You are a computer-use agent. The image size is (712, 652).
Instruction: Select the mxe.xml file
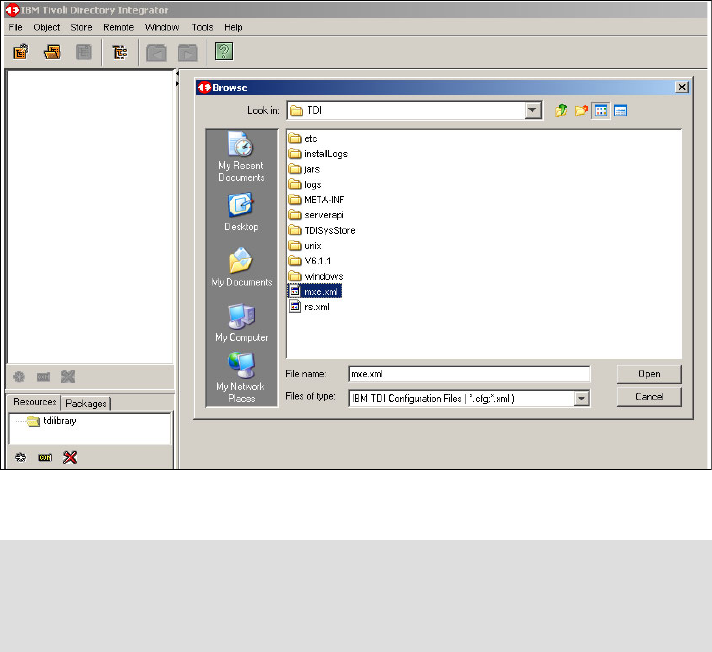315,291
